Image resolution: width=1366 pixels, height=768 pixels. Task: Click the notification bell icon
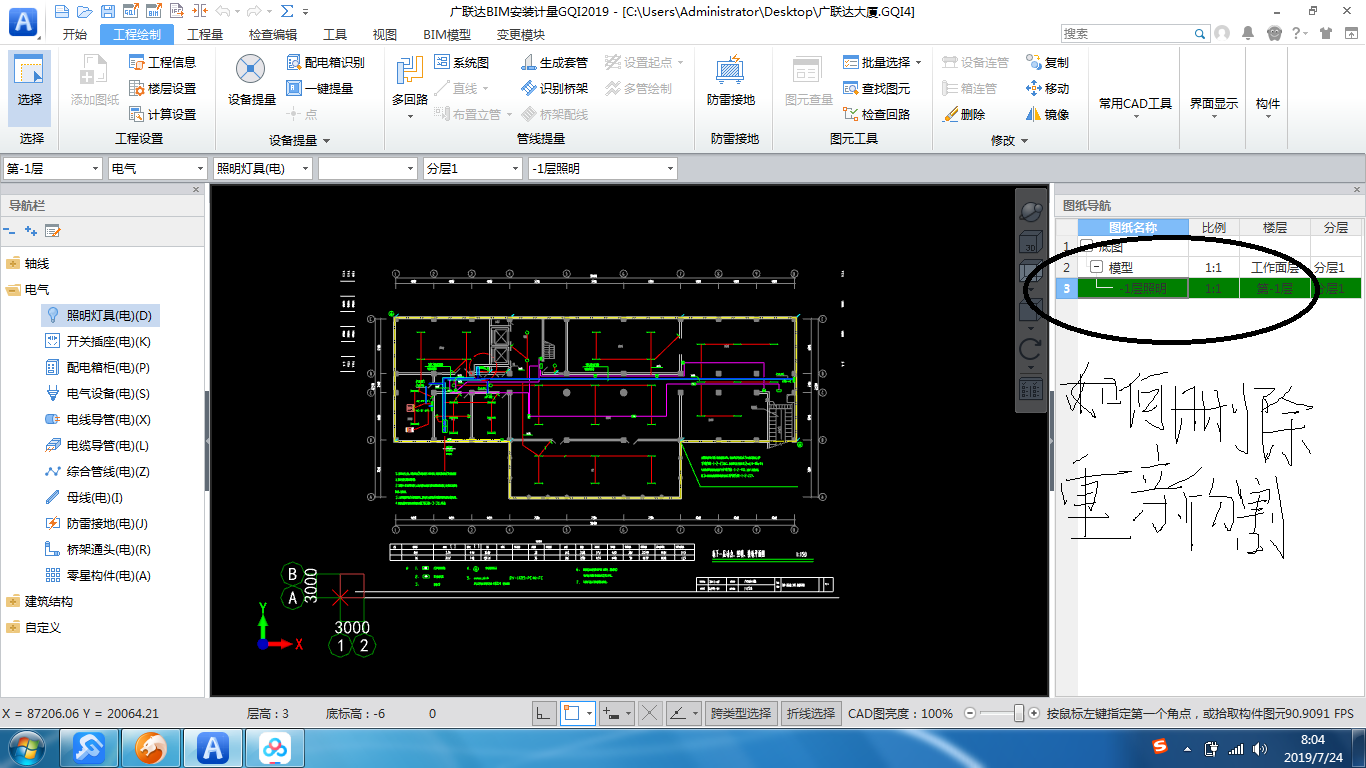pos(1247,33)
